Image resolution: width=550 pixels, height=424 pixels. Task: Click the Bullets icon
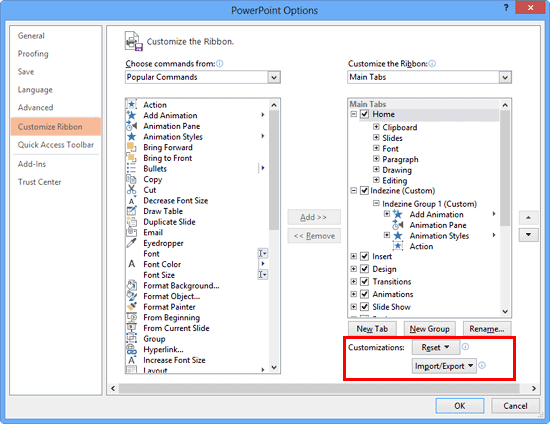pyautogui.click(x=132, y=168)
